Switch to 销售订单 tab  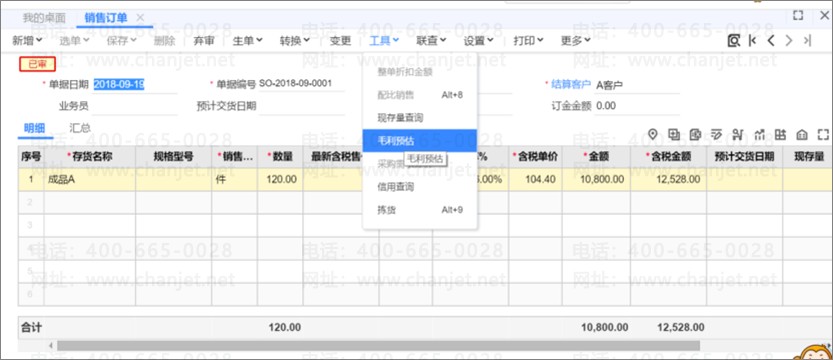pos(106,18)
